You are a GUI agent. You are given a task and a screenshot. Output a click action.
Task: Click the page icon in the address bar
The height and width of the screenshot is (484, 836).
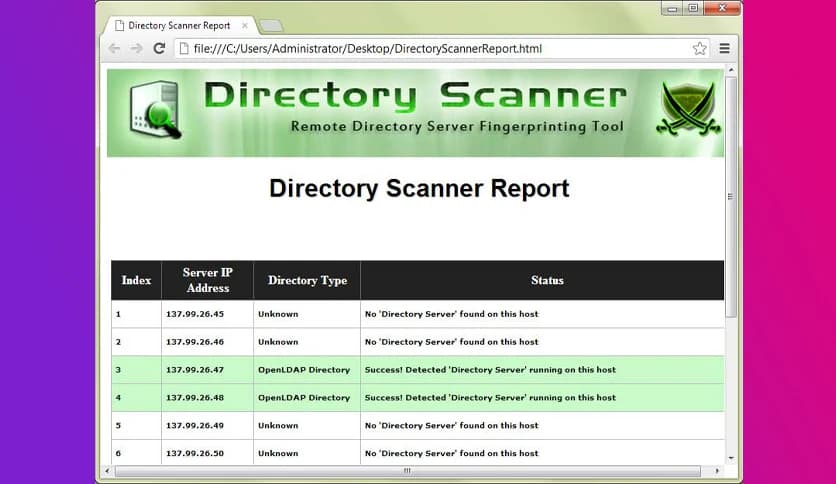183,49
